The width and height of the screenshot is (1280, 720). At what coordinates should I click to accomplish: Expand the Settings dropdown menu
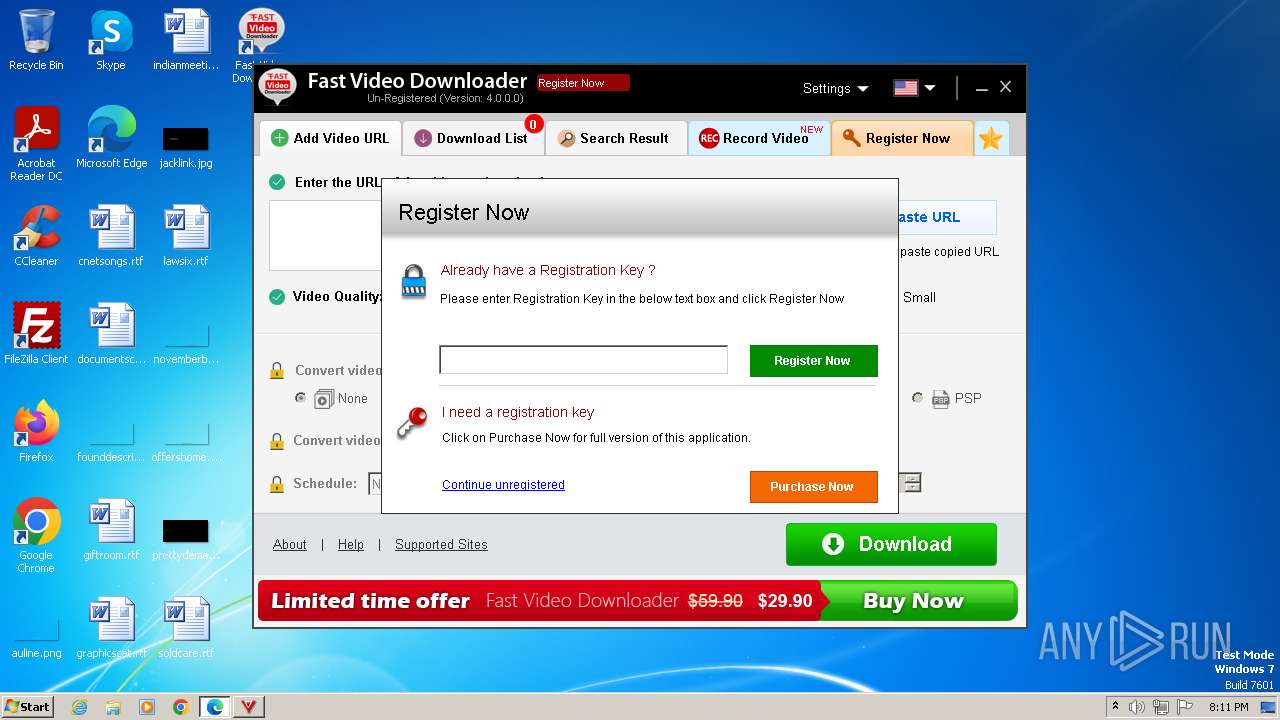(x=835, y=88)
